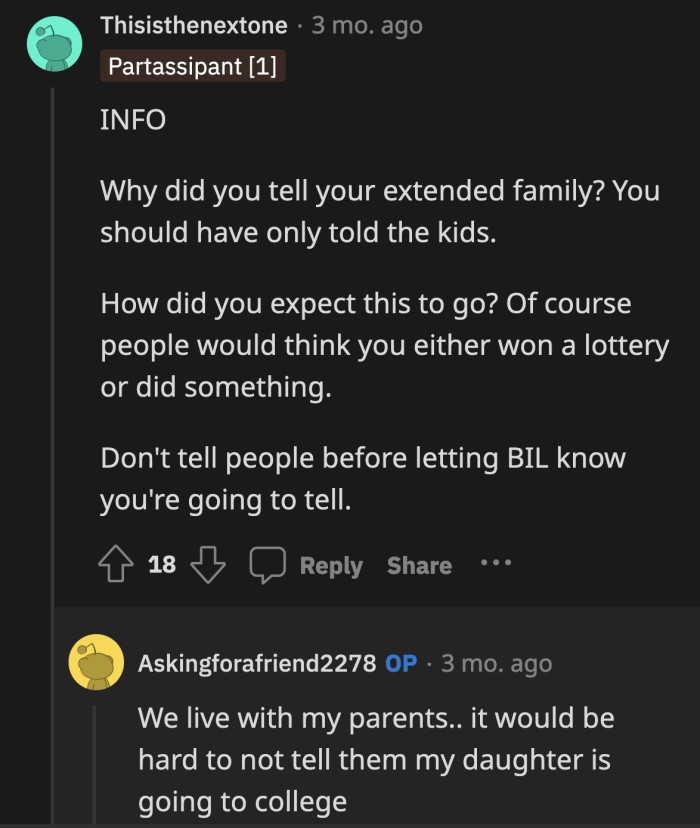Open comment options via the three-dot icon
This screenshot has width=700, height=828.
tap(497, 563)
